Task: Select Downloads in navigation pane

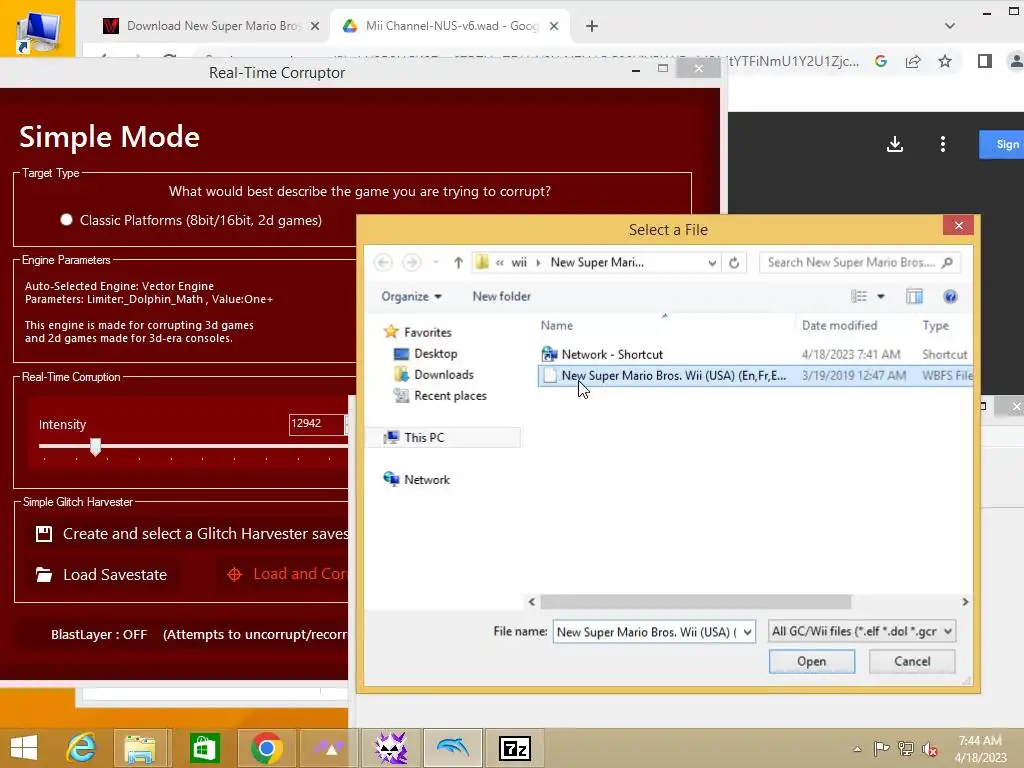Action: [x=444, y=375]
